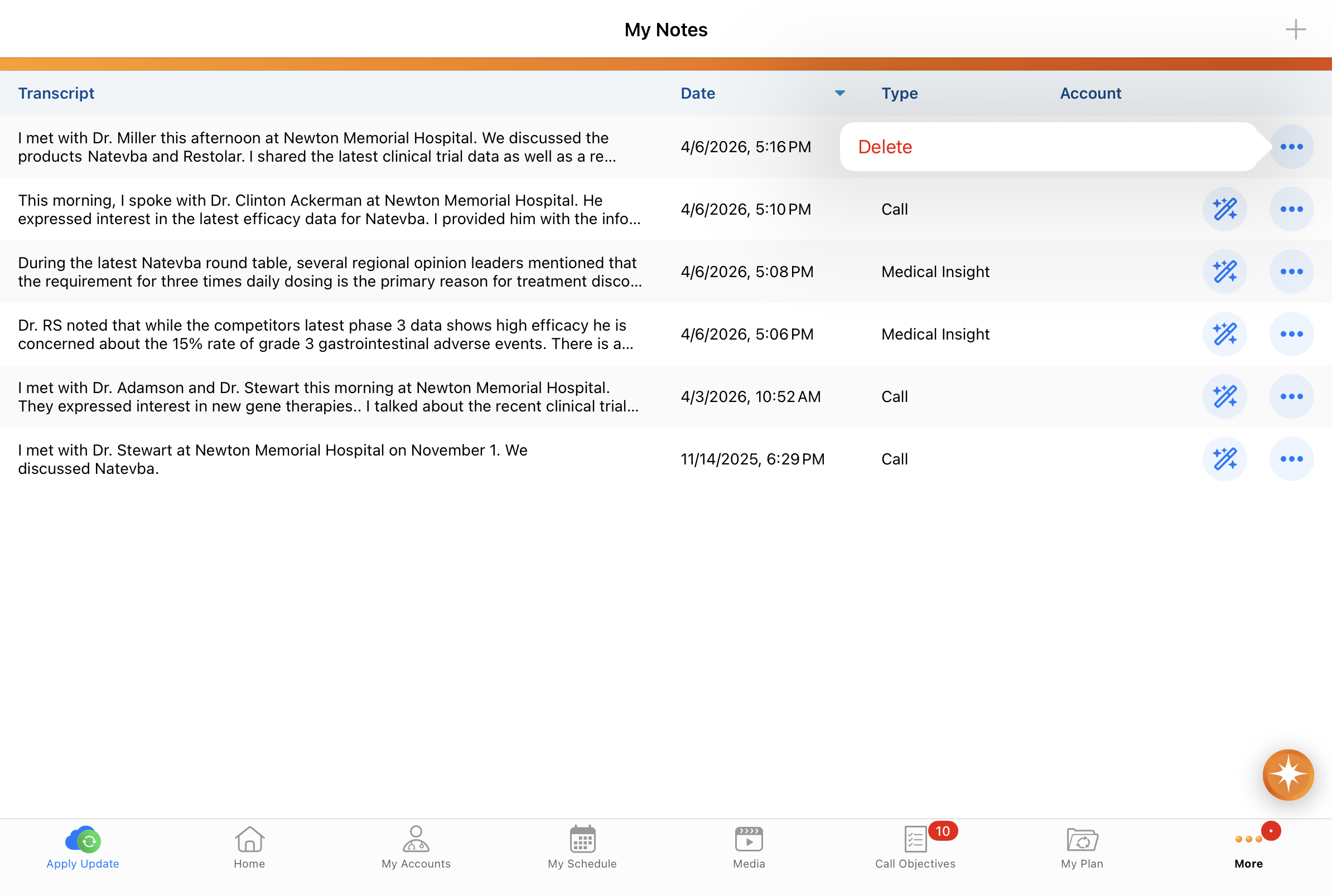Click Account column header
Viewport: 1332px width, 896px height.
click(1090, 93)
